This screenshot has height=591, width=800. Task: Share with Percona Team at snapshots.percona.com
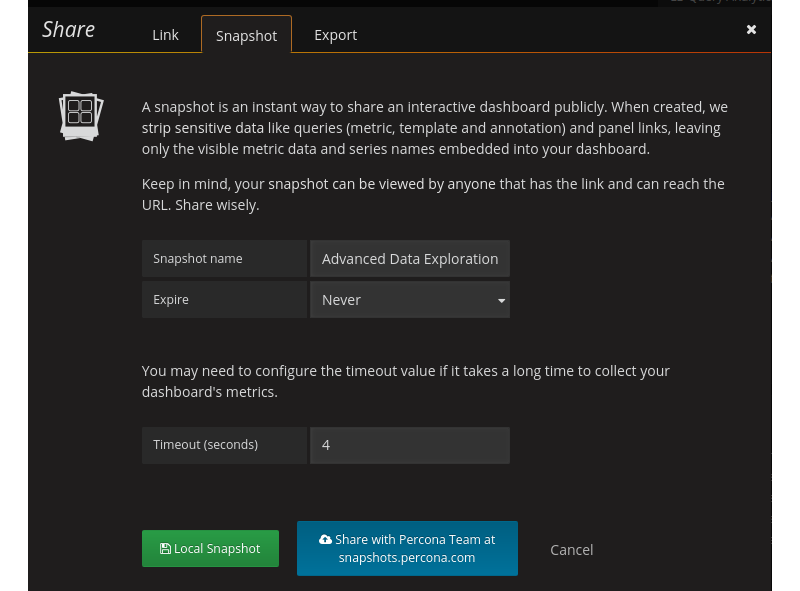(407, 549)
